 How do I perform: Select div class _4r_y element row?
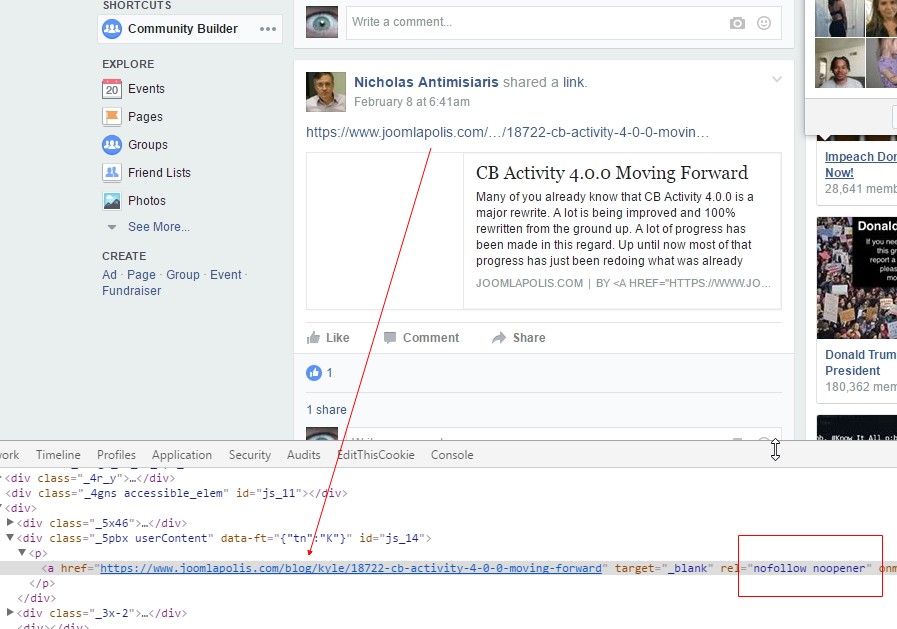[x=90, y=478]
